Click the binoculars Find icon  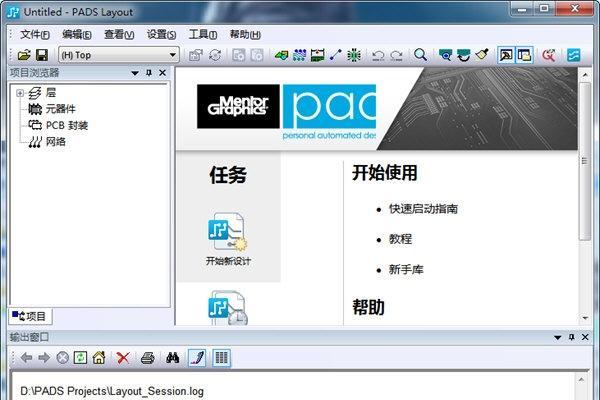click(x=173, y=358)
